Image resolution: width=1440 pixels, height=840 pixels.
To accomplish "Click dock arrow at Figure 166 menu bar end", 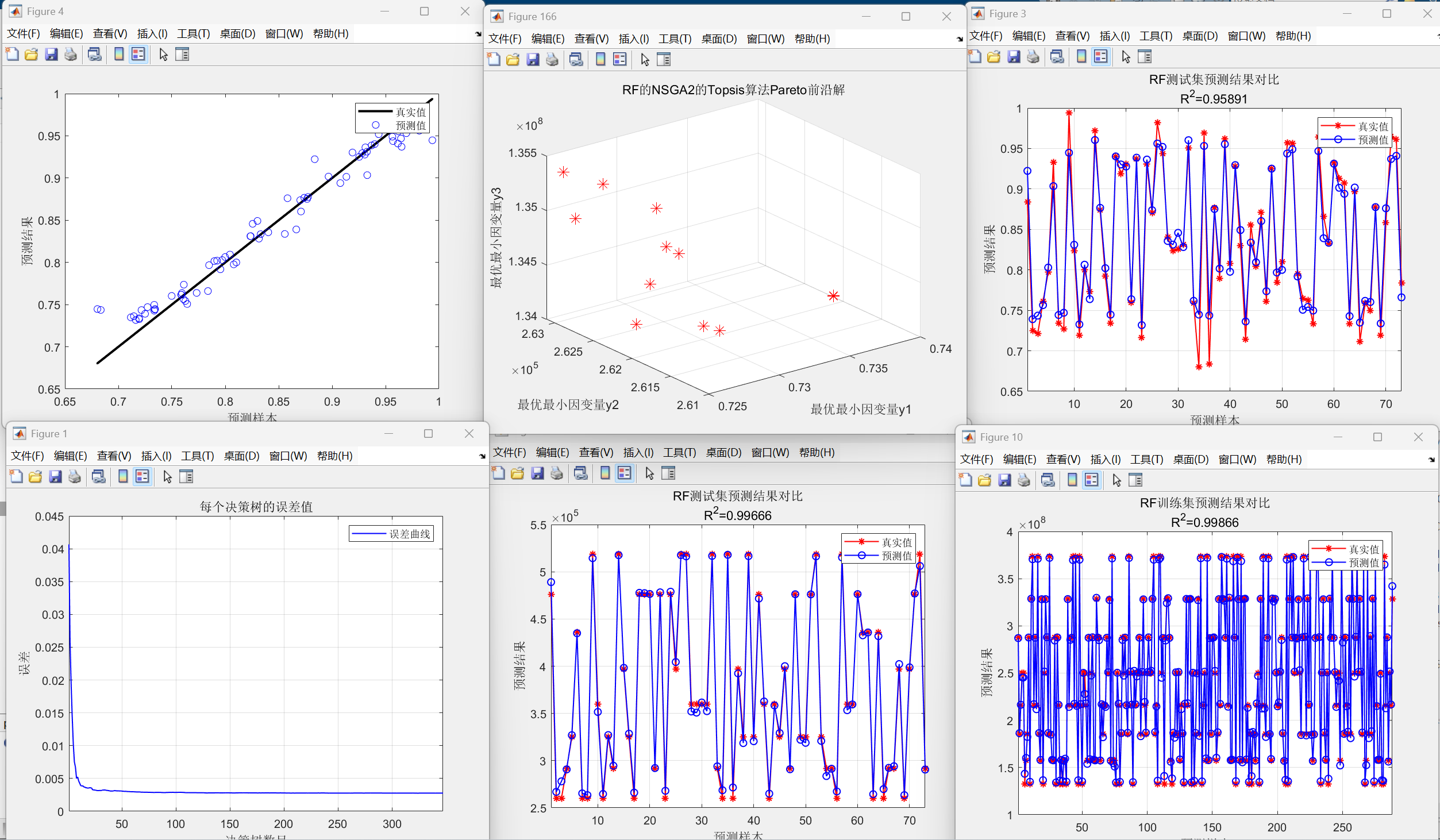I will 960,39.
